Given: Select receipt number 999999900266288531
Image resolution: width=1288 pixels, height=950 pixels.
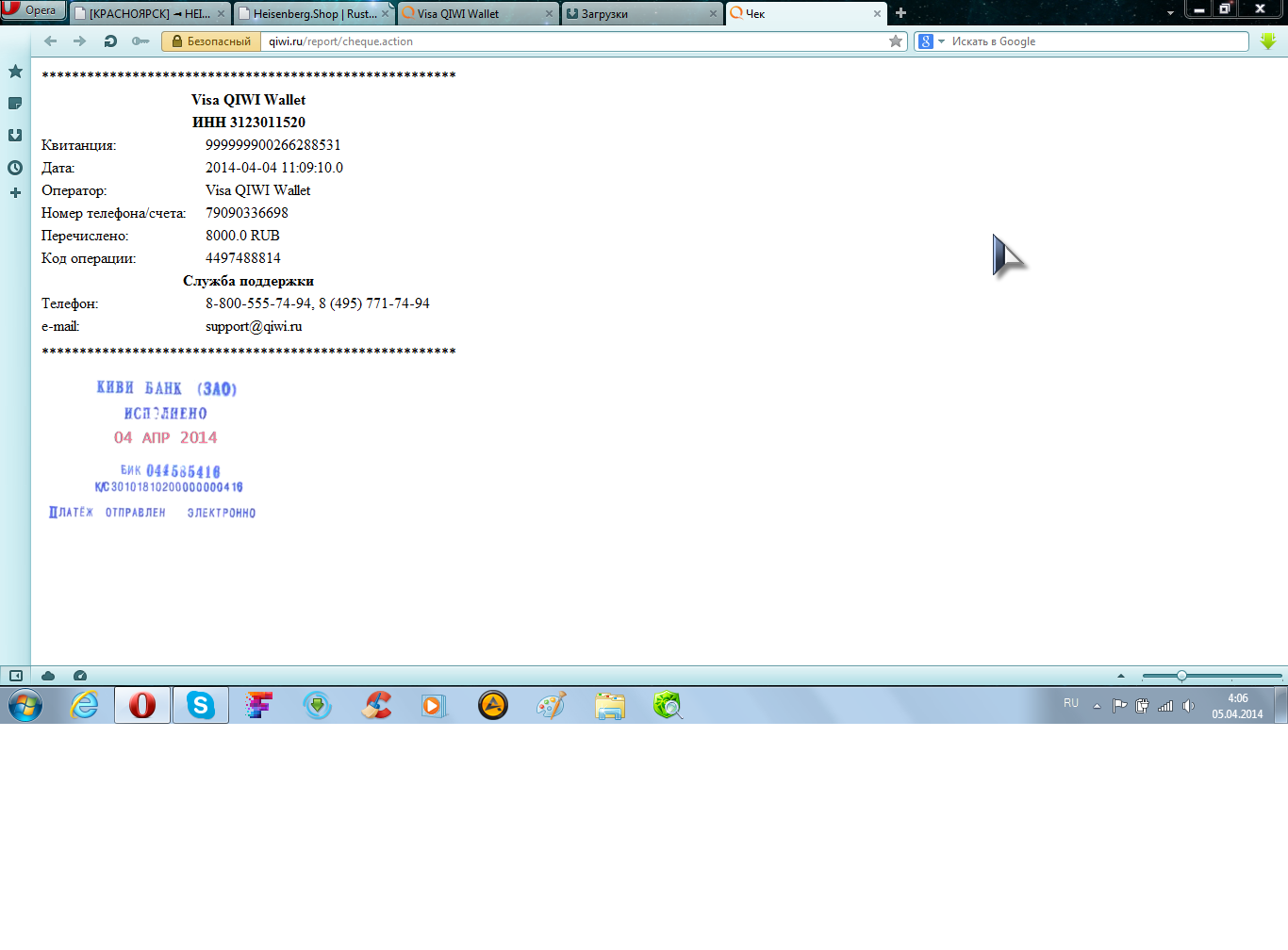Looking at the screenshot, I should tap(273, 145).
